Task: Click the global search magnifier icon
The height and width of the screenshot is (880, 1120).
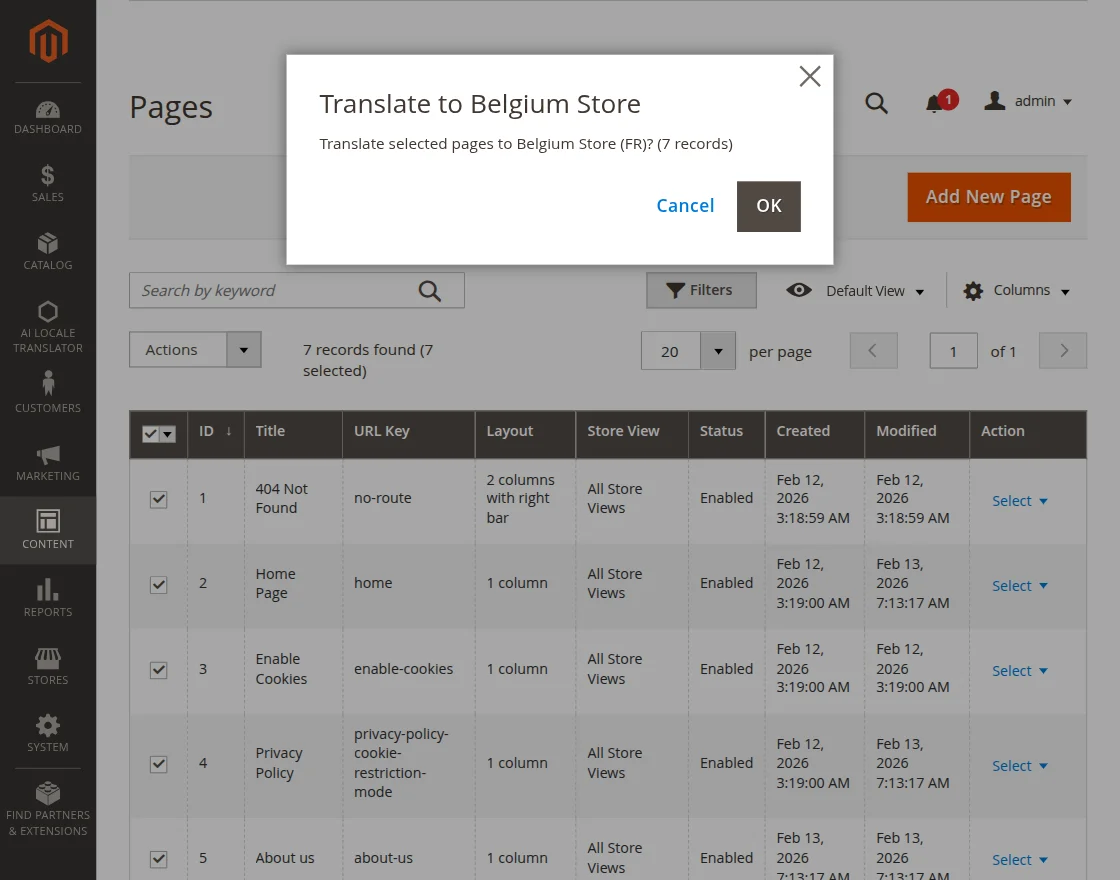Action: click(876, 103)
